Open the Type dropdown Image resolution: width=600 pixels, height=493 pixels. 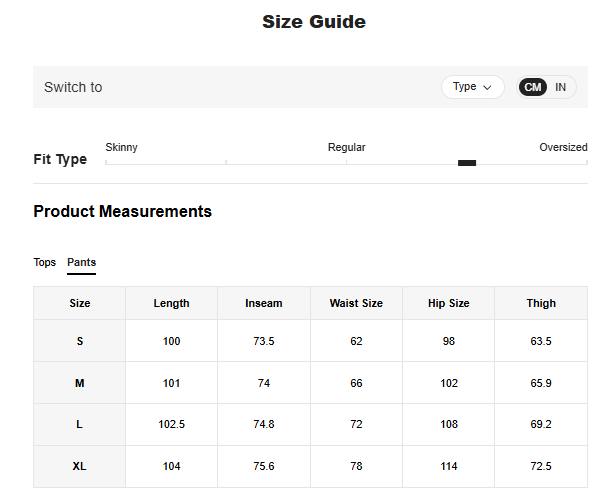click(x=472, y=87)
